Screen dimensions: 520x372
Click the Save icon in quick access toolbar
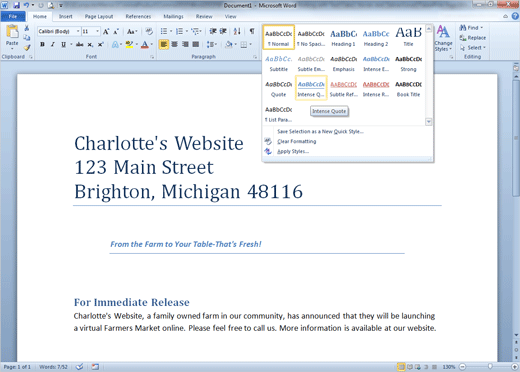tap(17, 5)
